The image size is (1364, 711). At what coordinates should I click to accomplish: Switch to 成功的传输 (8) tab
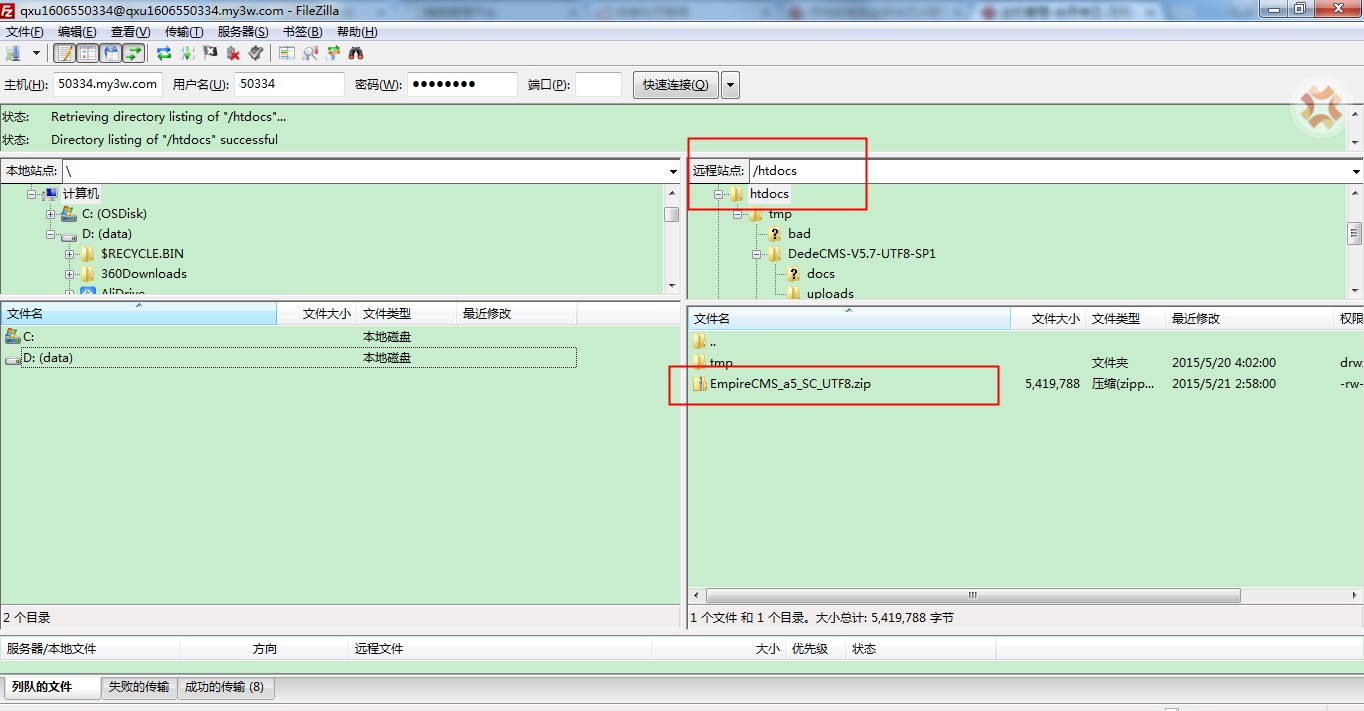224,687
